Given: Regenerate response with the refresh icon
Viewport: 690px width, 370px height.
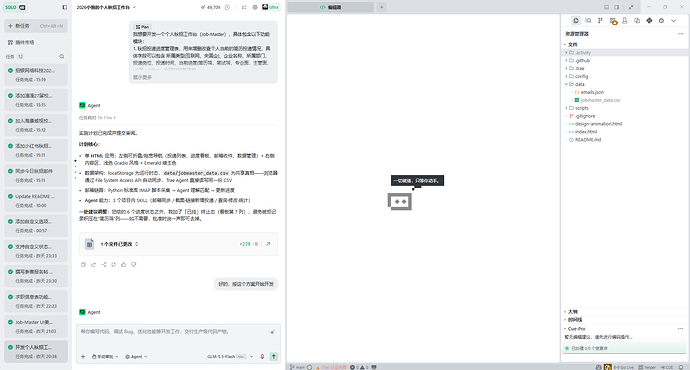Looking at the screenshot, I should pyautogui.click(x=114, y=265).
